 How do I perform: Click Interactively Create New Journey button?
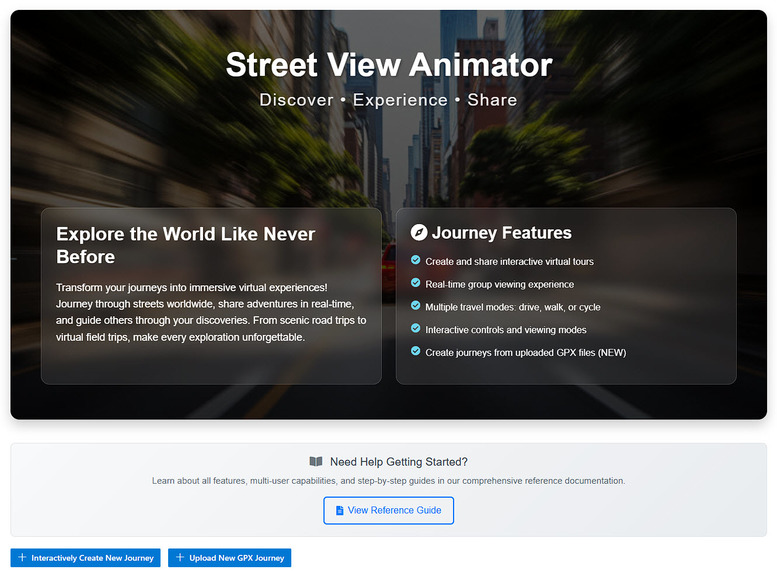coord(85,558)
